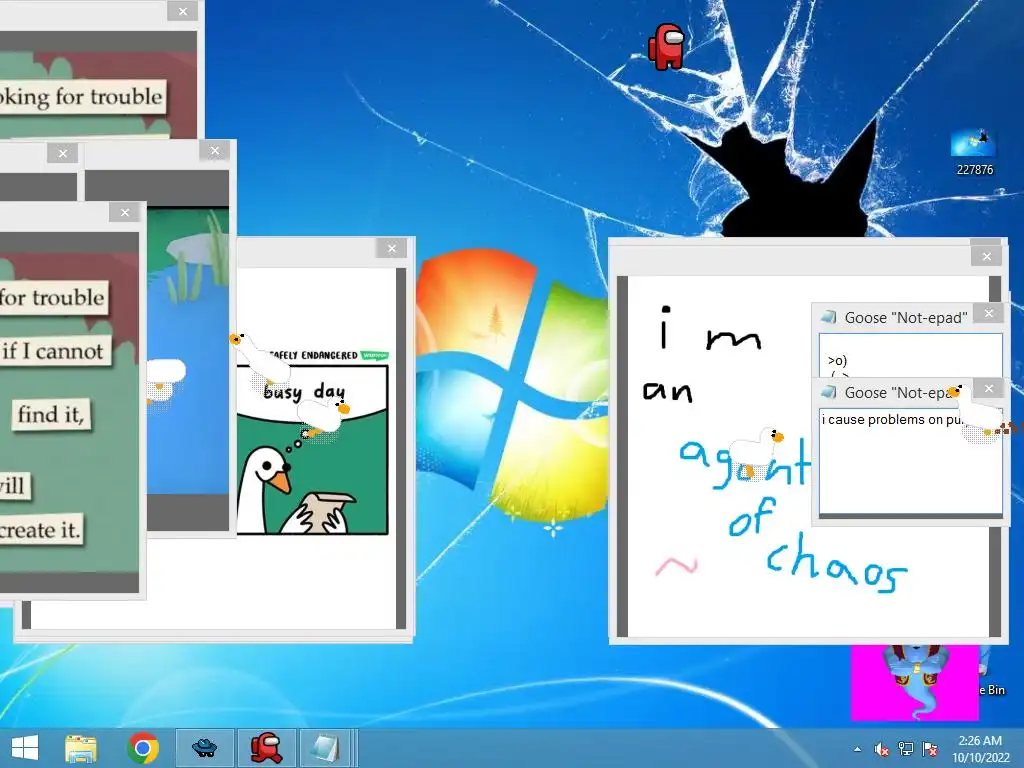Close the agent of chaos drawing window
The width and height of the screenshot is (1024, 768).
[x=987, y=257]
